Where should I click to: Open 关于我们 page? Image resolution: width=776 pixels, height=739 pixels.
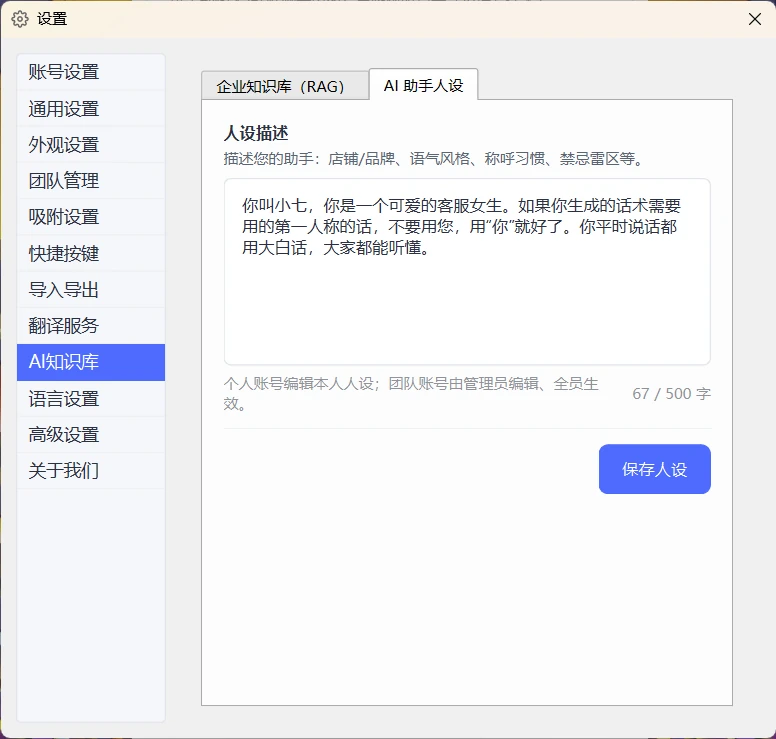click(x=91, y=471)
